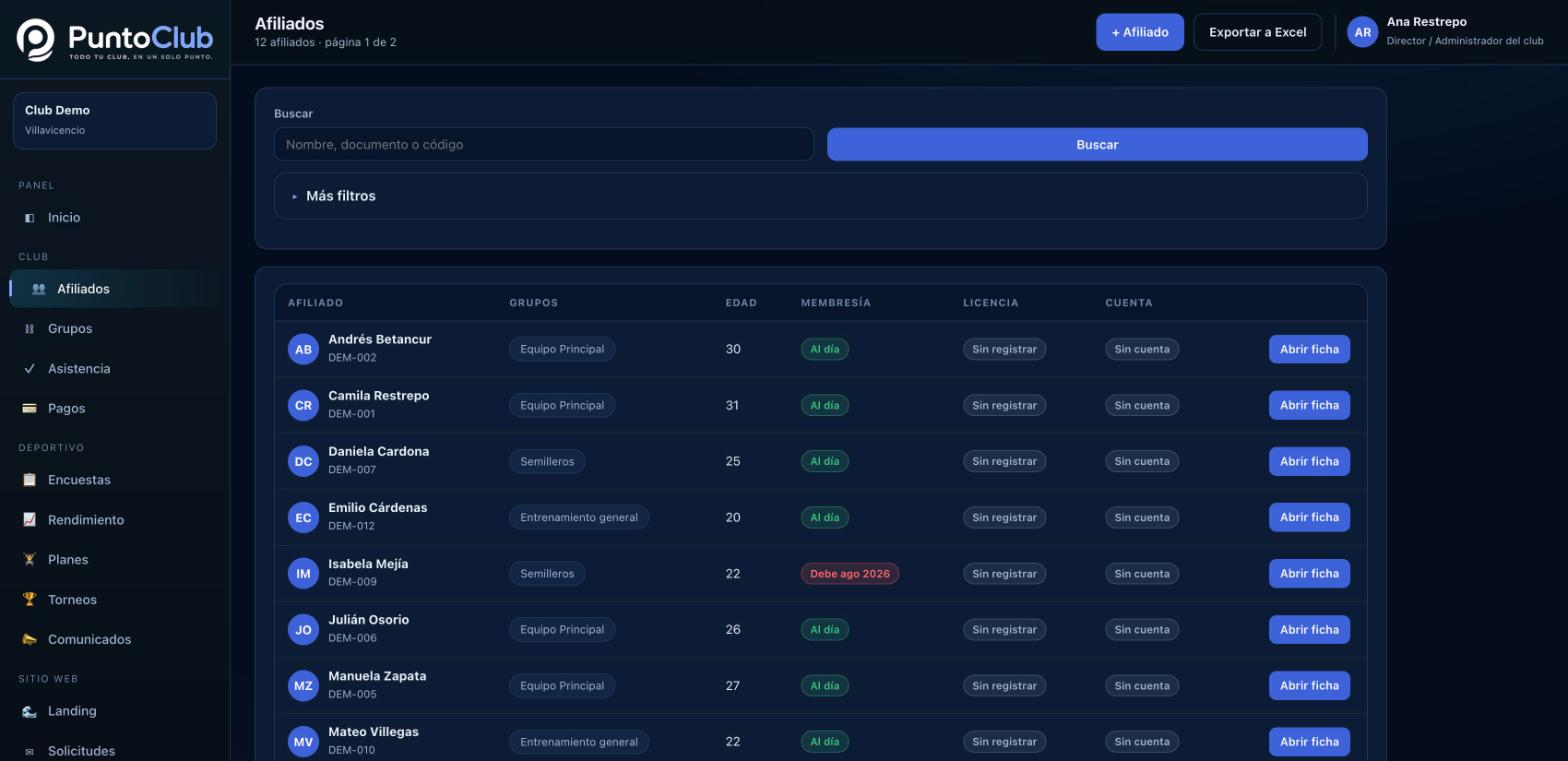
Task: Click the Landing icon in the sidebar
Action: 29,712
